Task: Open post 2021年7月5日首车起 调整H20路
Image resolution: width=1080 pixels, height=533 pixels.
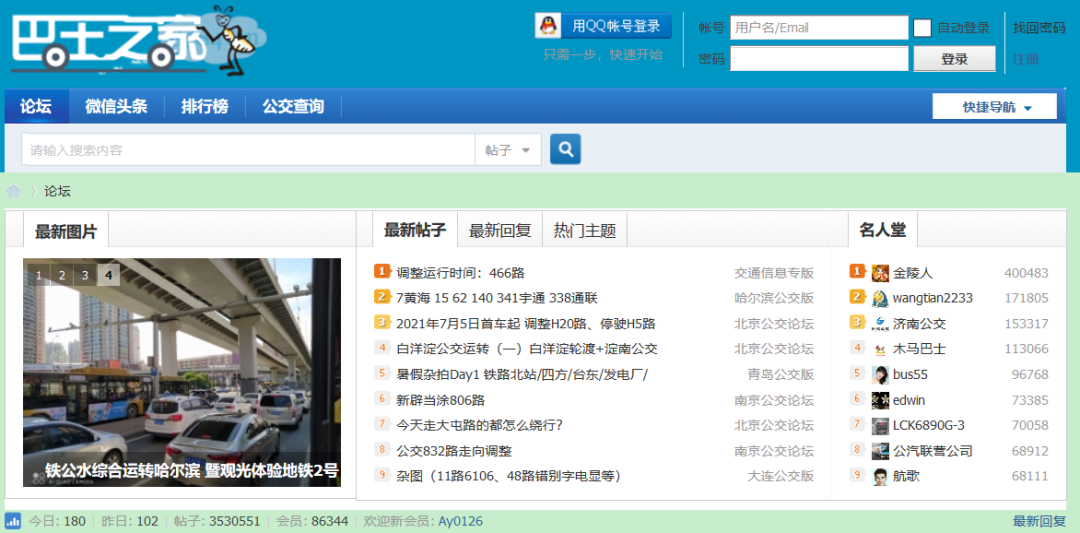Action: click(x=526, y=324)
